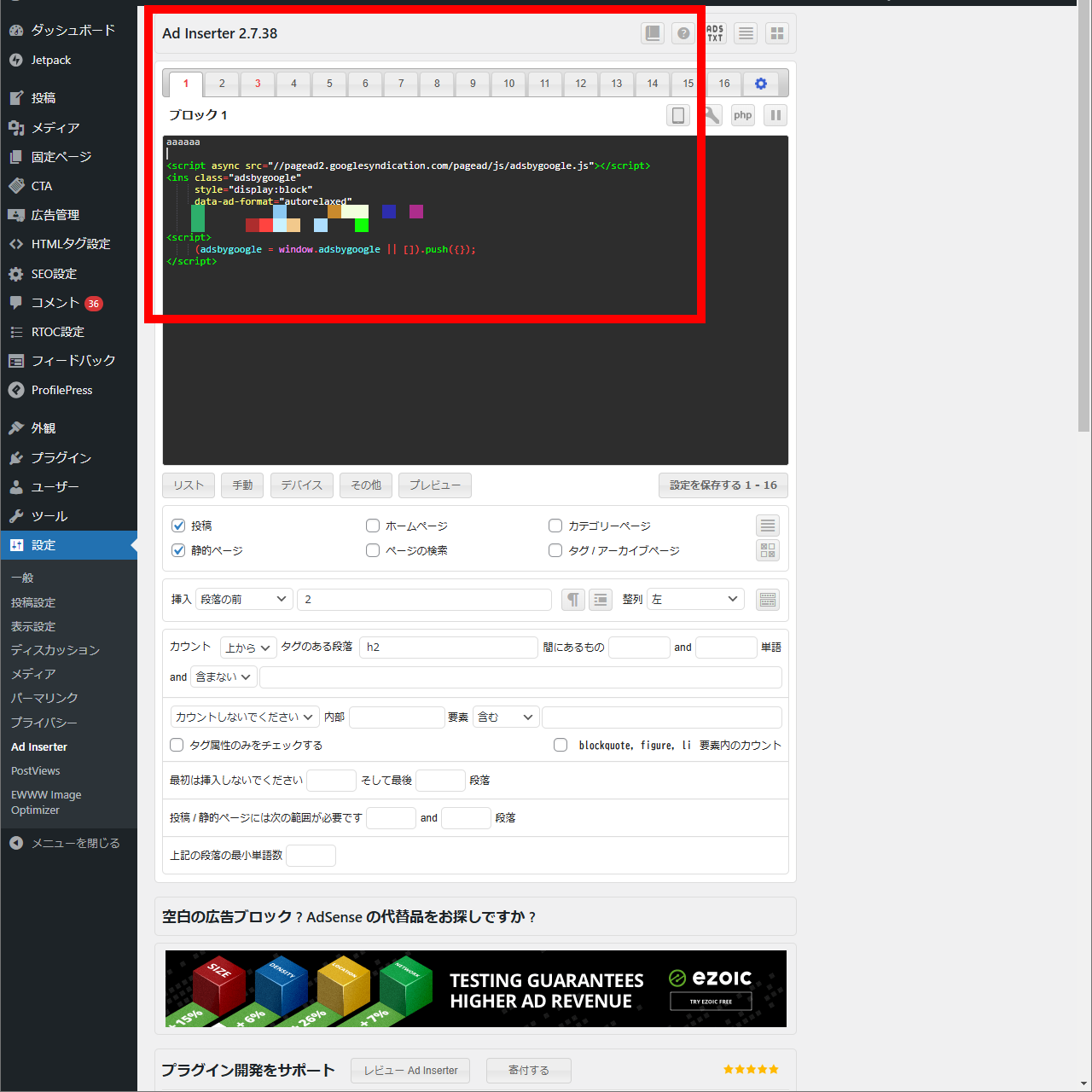Uncheck the 静的ページ checkbox
1092x1092 pixels.
[x=178, y=550]
